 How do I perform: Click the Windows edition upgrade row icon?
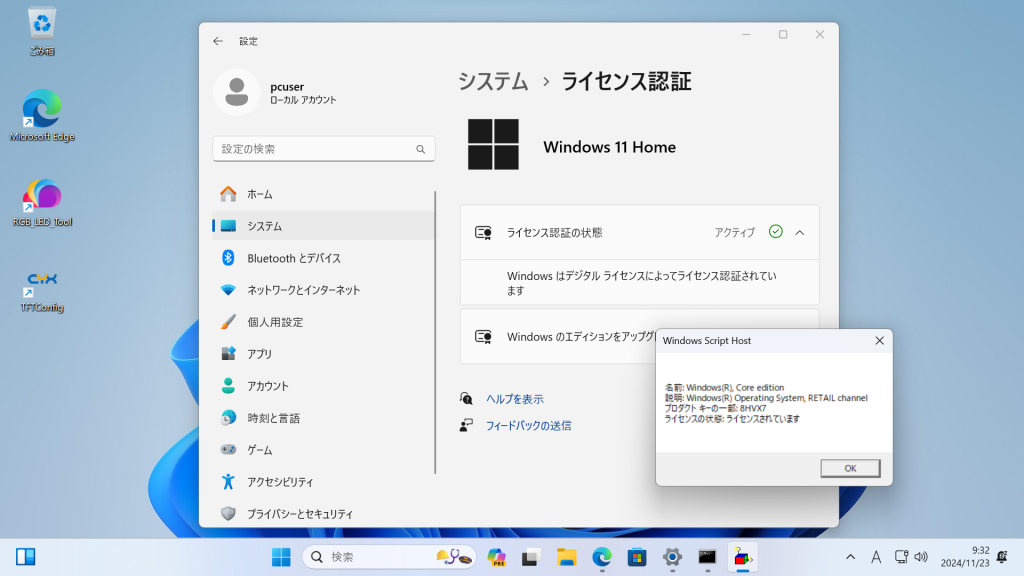(x=483, y=336)
